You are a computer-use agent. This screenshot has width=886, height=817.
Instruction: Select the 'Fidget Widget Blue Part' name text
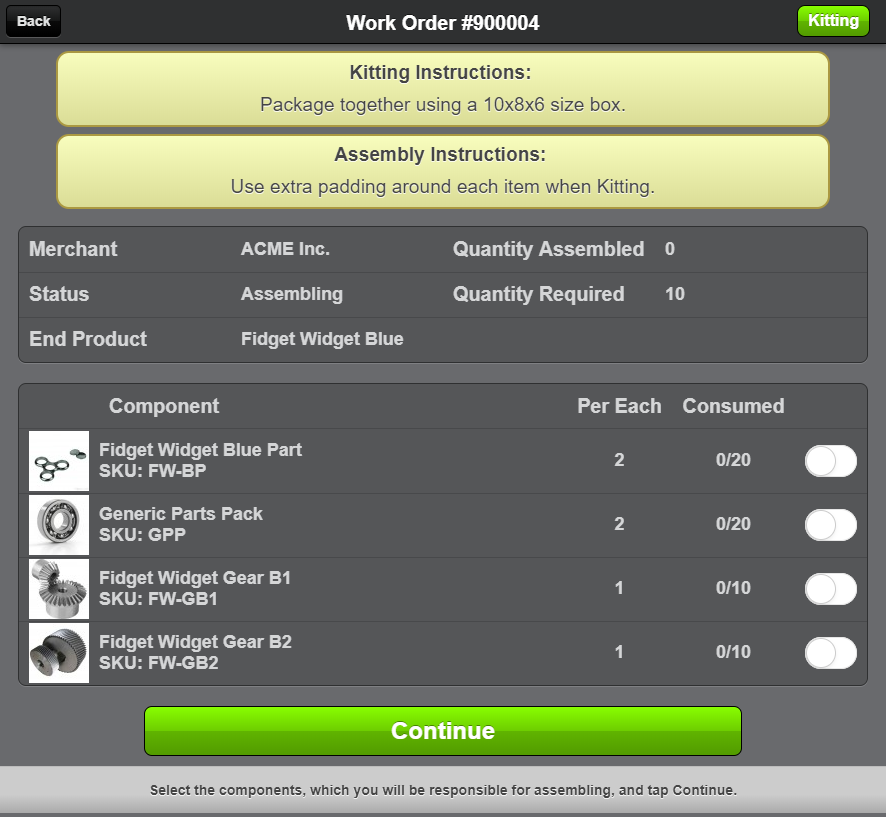click(200, 450)
